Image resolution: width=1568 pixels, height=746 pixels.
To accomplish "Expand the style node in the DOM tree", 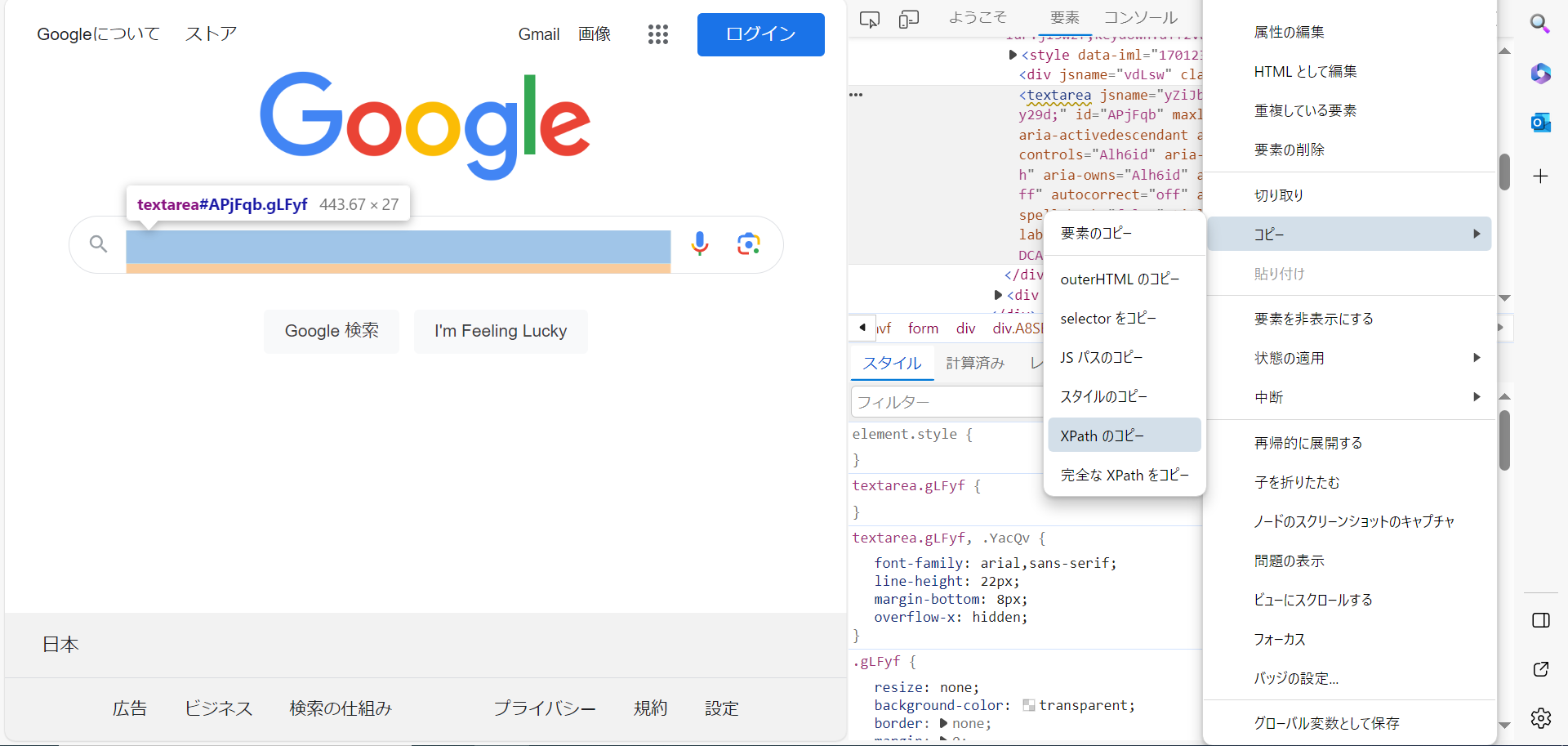I will pyautogui.click(x=1013, y=55).
